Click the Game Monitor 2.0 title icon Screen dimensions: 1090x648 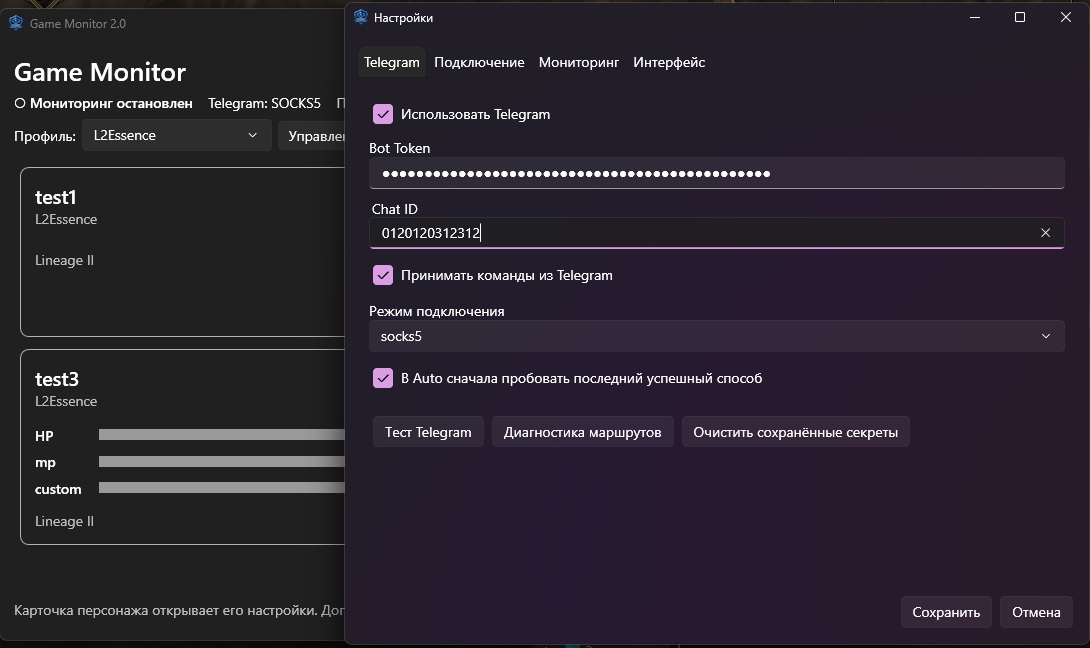[15, 23]
